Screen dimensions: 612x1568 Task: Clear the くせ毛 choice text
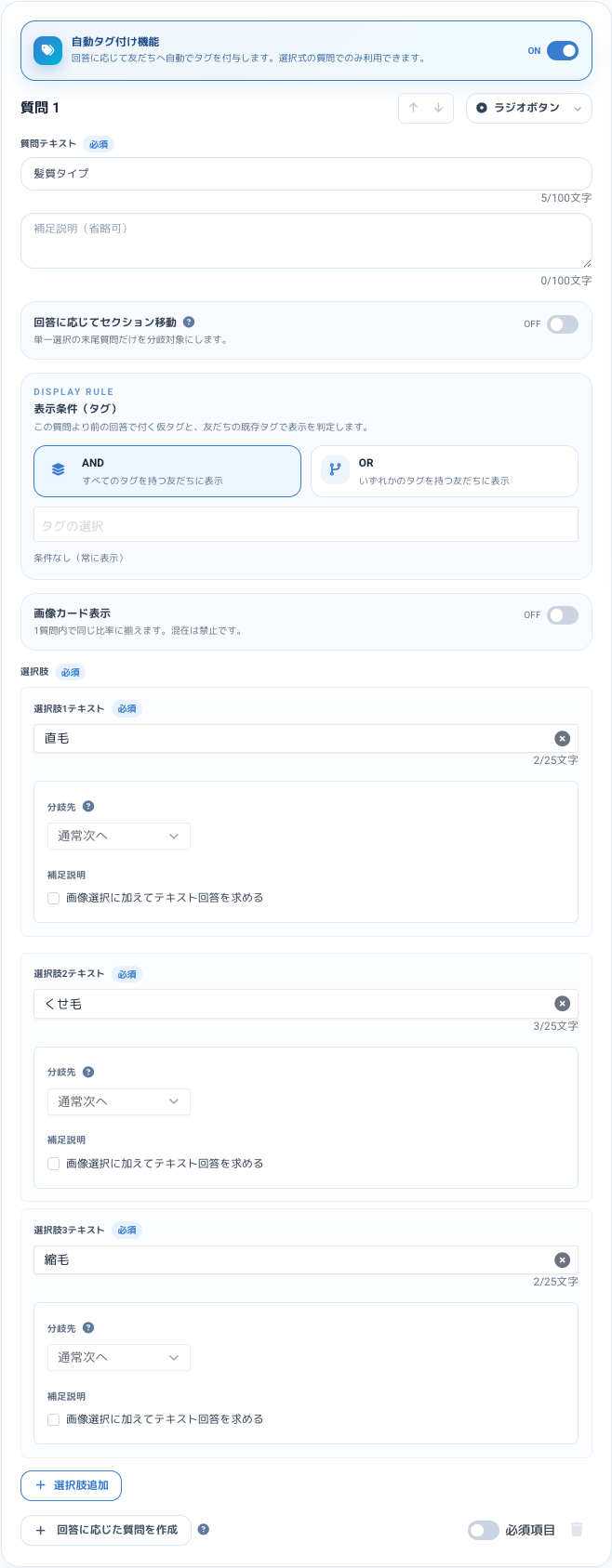click(562, 1004)
